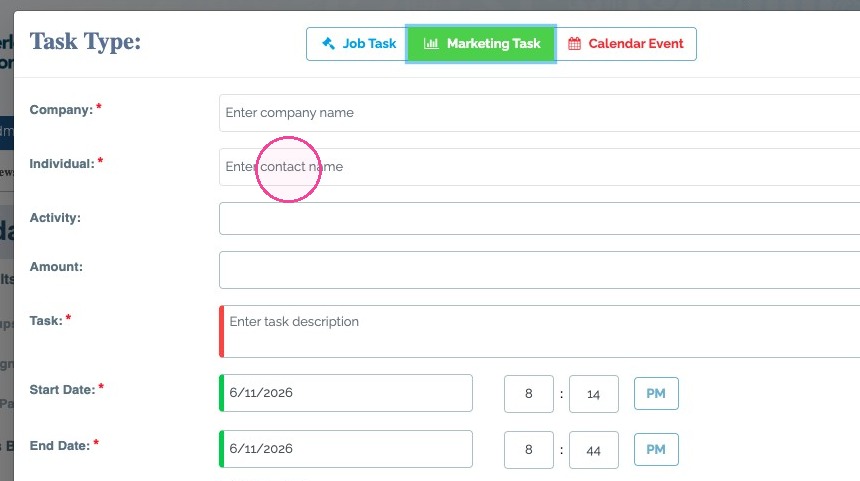Select the Start Date hour box
860x481 pixels.
pos(529,394)
